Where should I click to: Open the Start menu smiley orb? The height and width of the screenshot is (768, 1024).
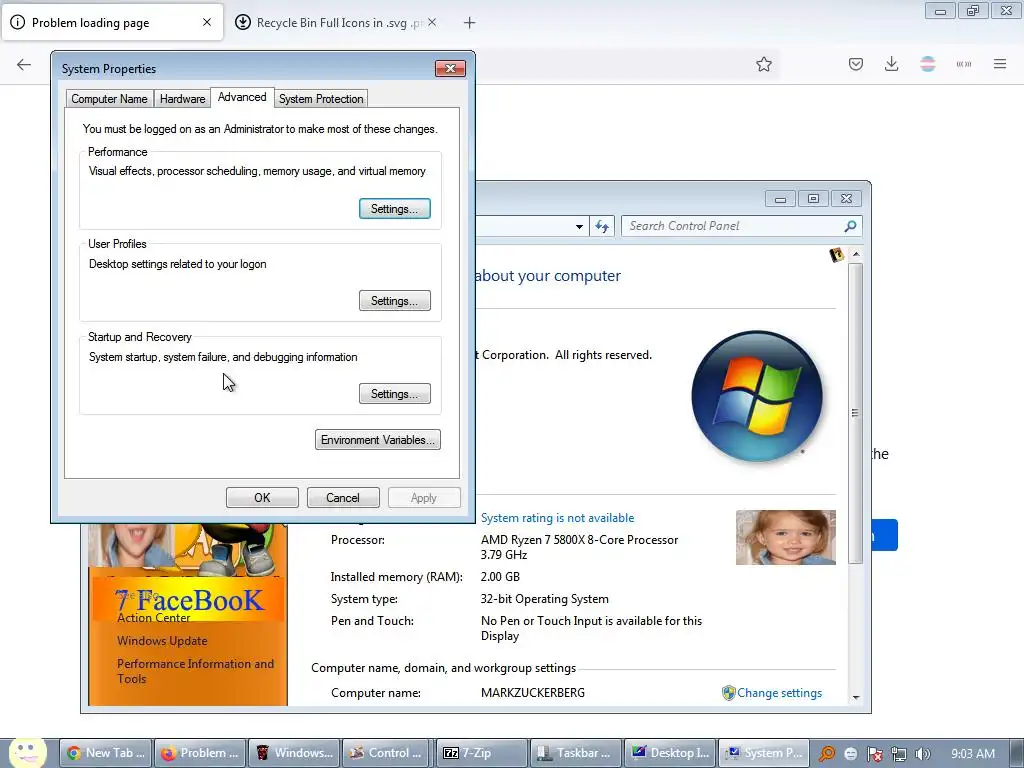tap(27, 752)
